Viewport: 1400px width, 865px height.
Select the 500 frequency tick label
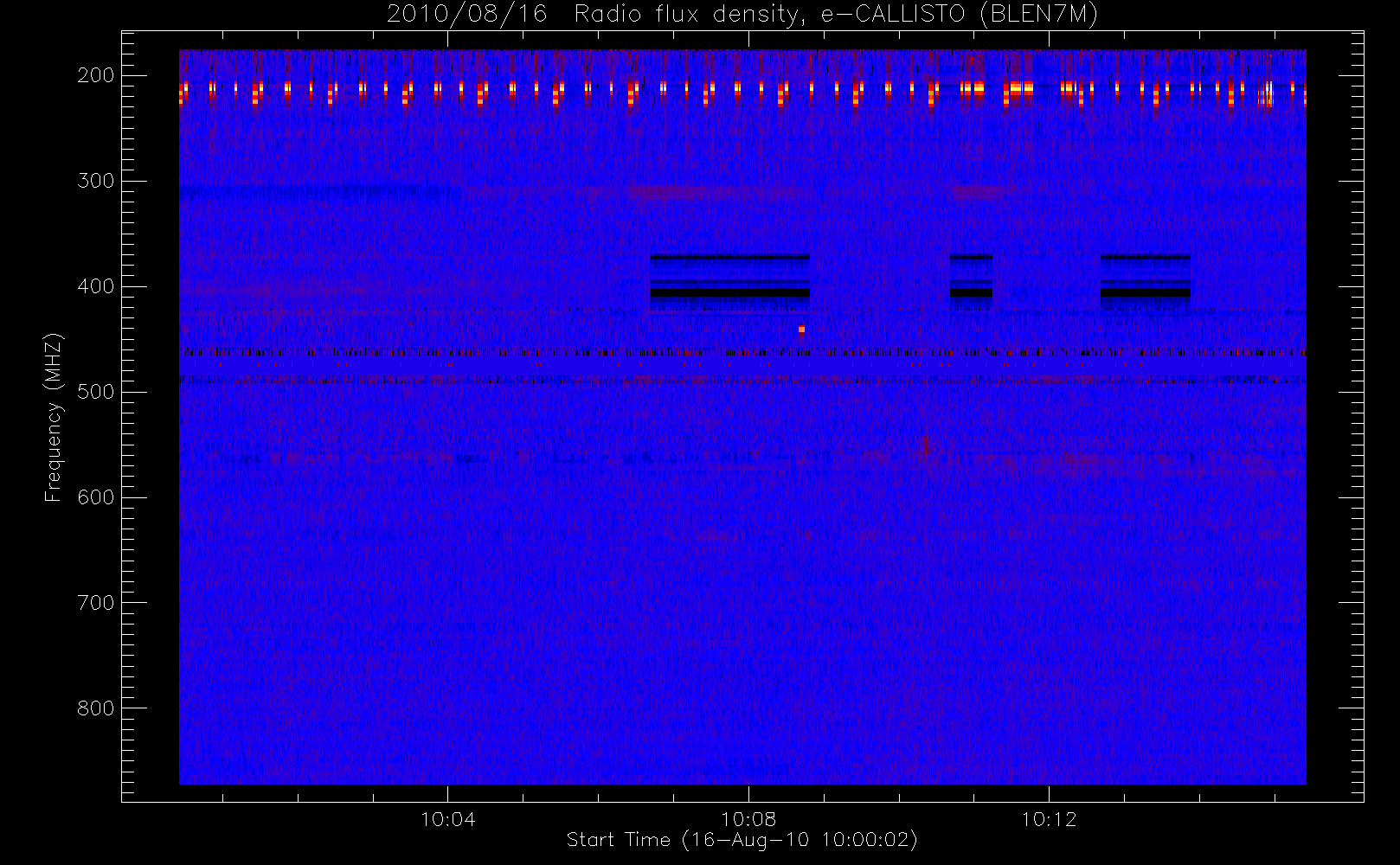(x=96, y=392)
